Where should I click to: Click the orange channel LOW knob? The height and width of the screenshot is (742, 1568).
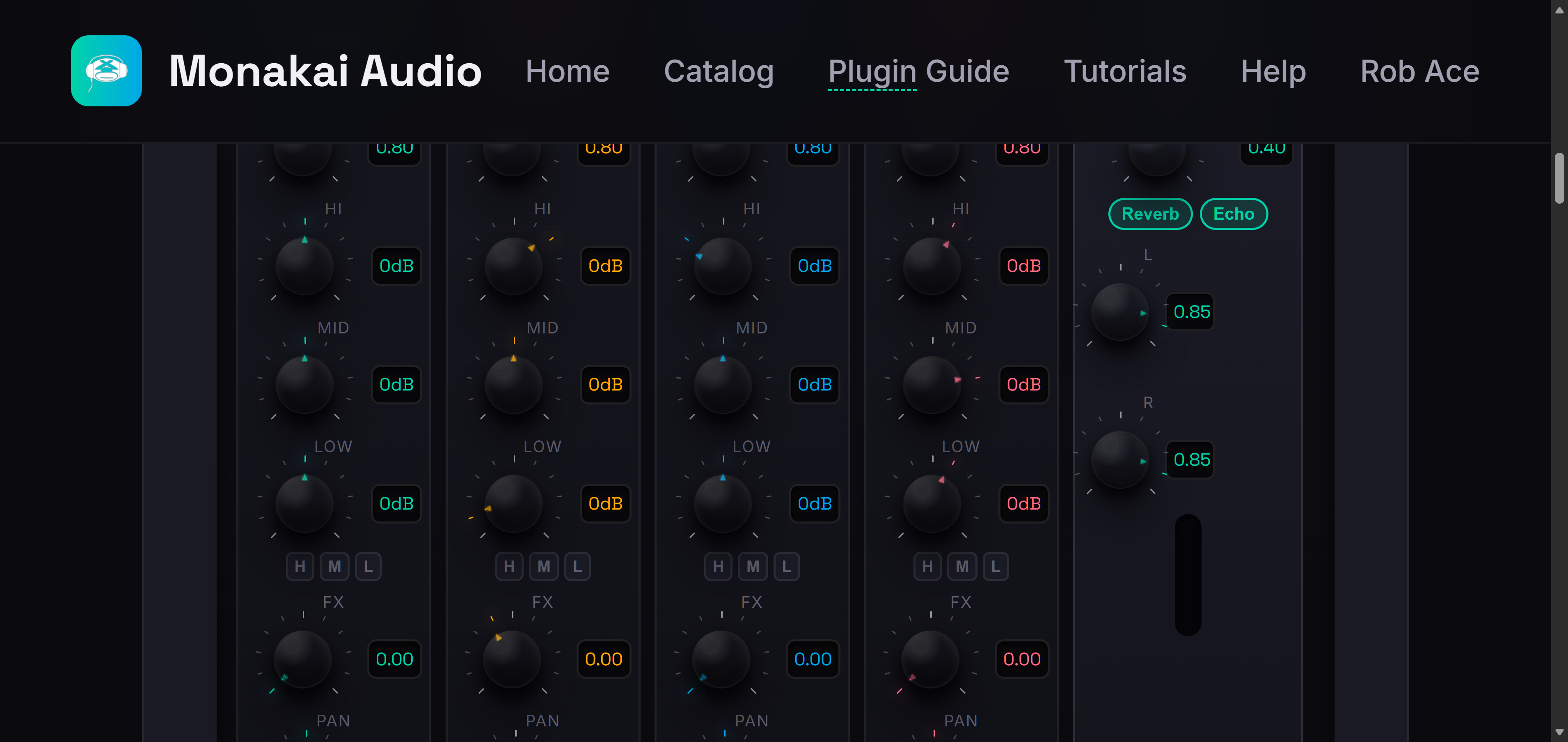click(x=514, y=504)
